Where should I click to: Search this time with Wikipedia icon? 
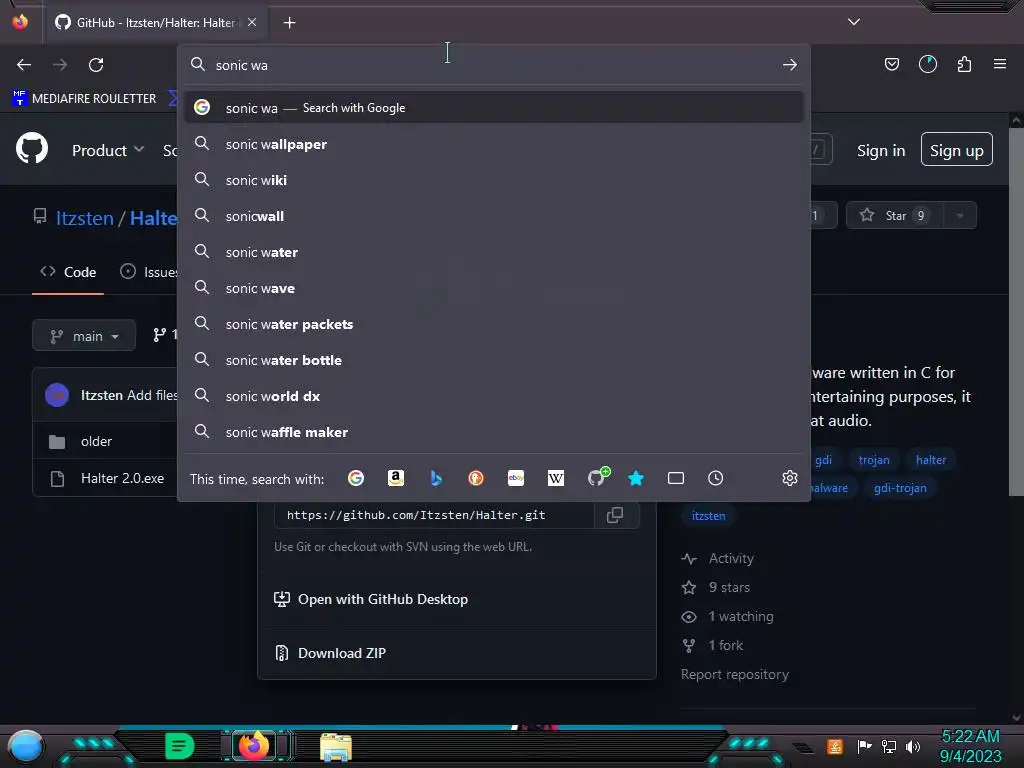coord(556,478)
